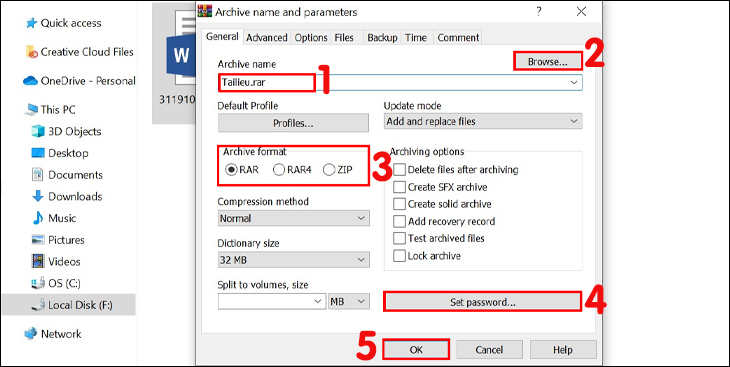Click the 3D Objects cube icon

(x=38, y=131)
